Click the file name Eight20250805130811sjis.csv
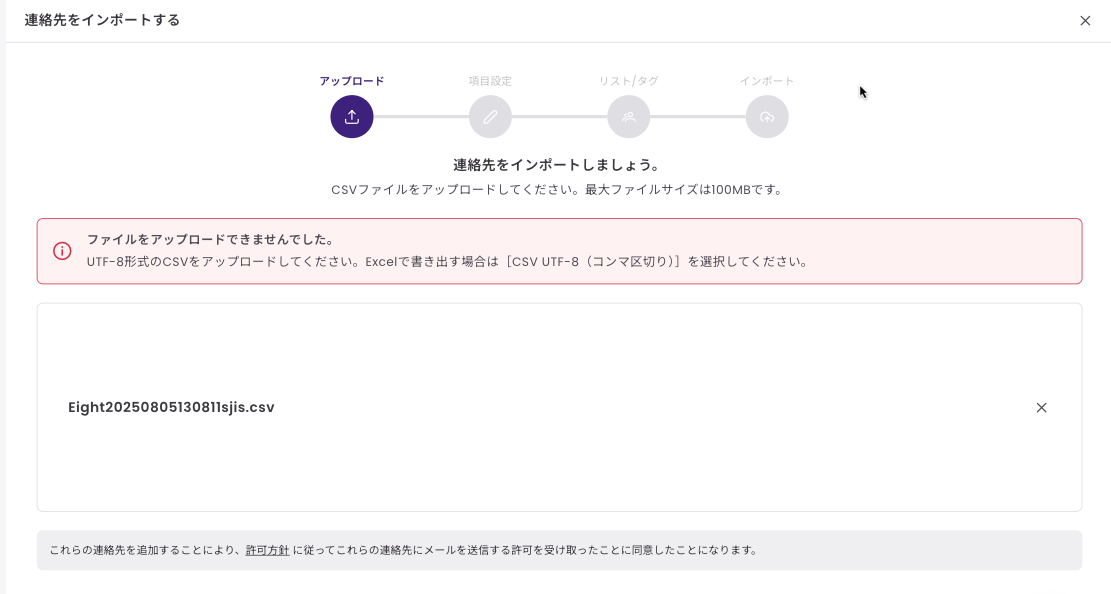 [x=171, y=408]
